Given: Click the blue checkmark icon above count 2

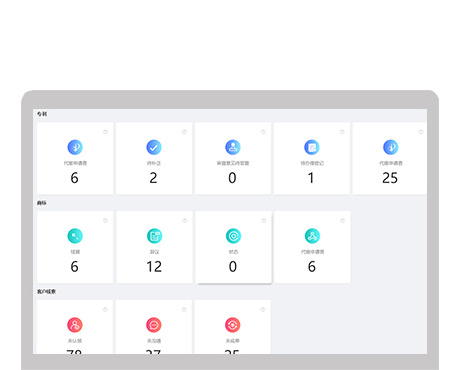Looking at the screenshot, I should (x=154, y=147).
